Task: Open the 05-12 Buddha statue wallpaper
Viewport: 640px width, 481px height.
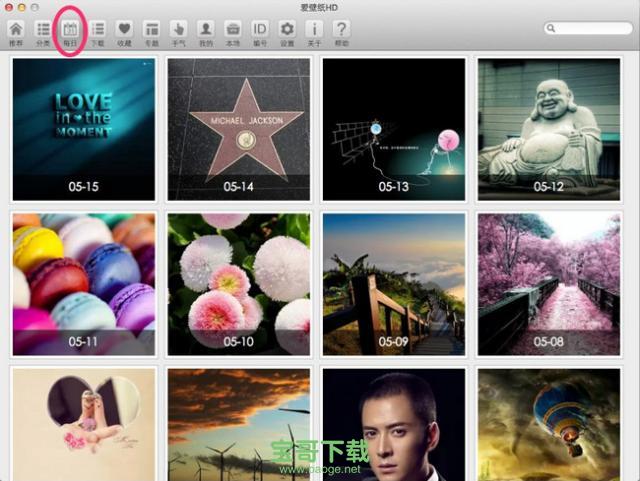Action: (x=549, y=128)
